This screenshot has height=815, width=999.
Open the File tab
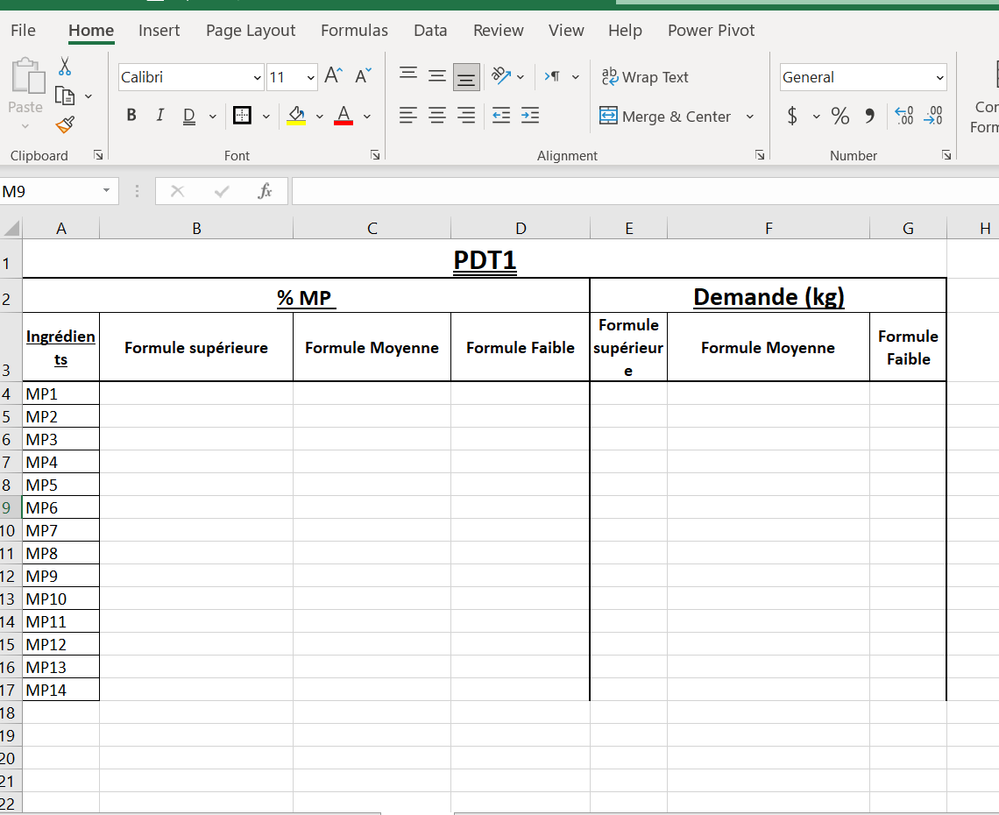pos(23,31)
